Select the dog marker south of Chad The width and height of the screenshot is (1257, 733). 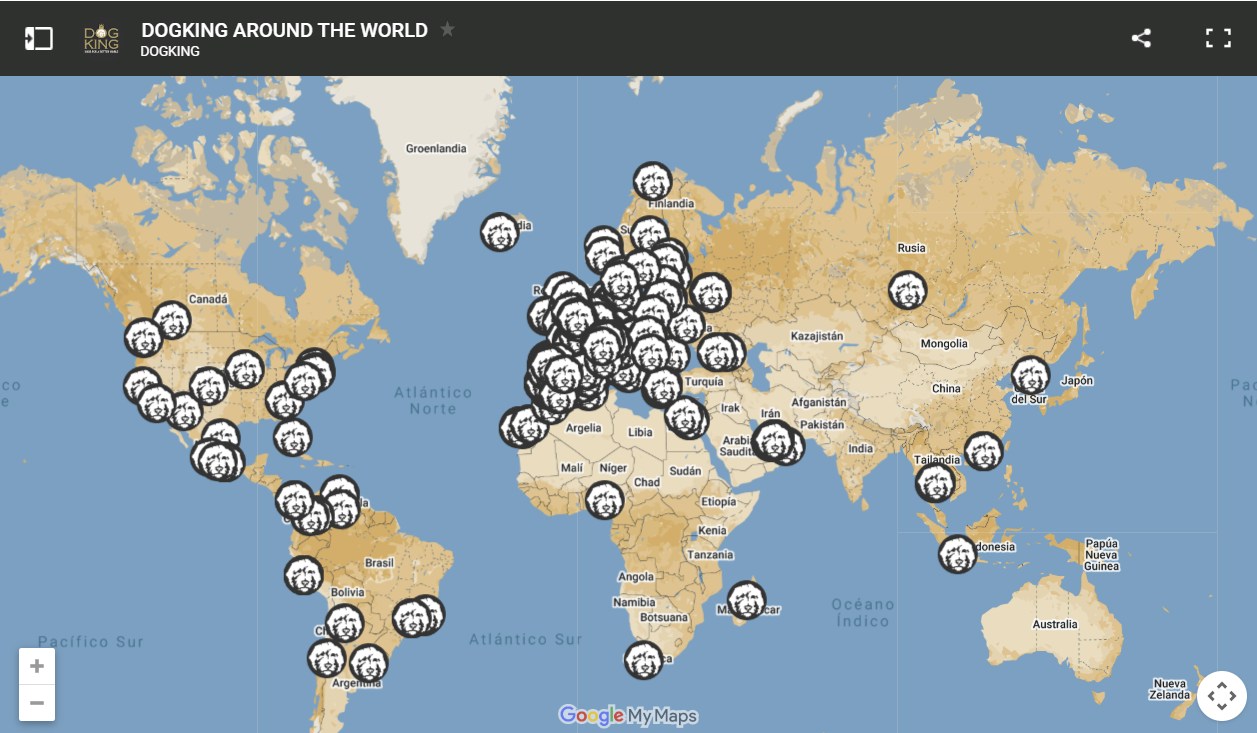coord(605,500)
